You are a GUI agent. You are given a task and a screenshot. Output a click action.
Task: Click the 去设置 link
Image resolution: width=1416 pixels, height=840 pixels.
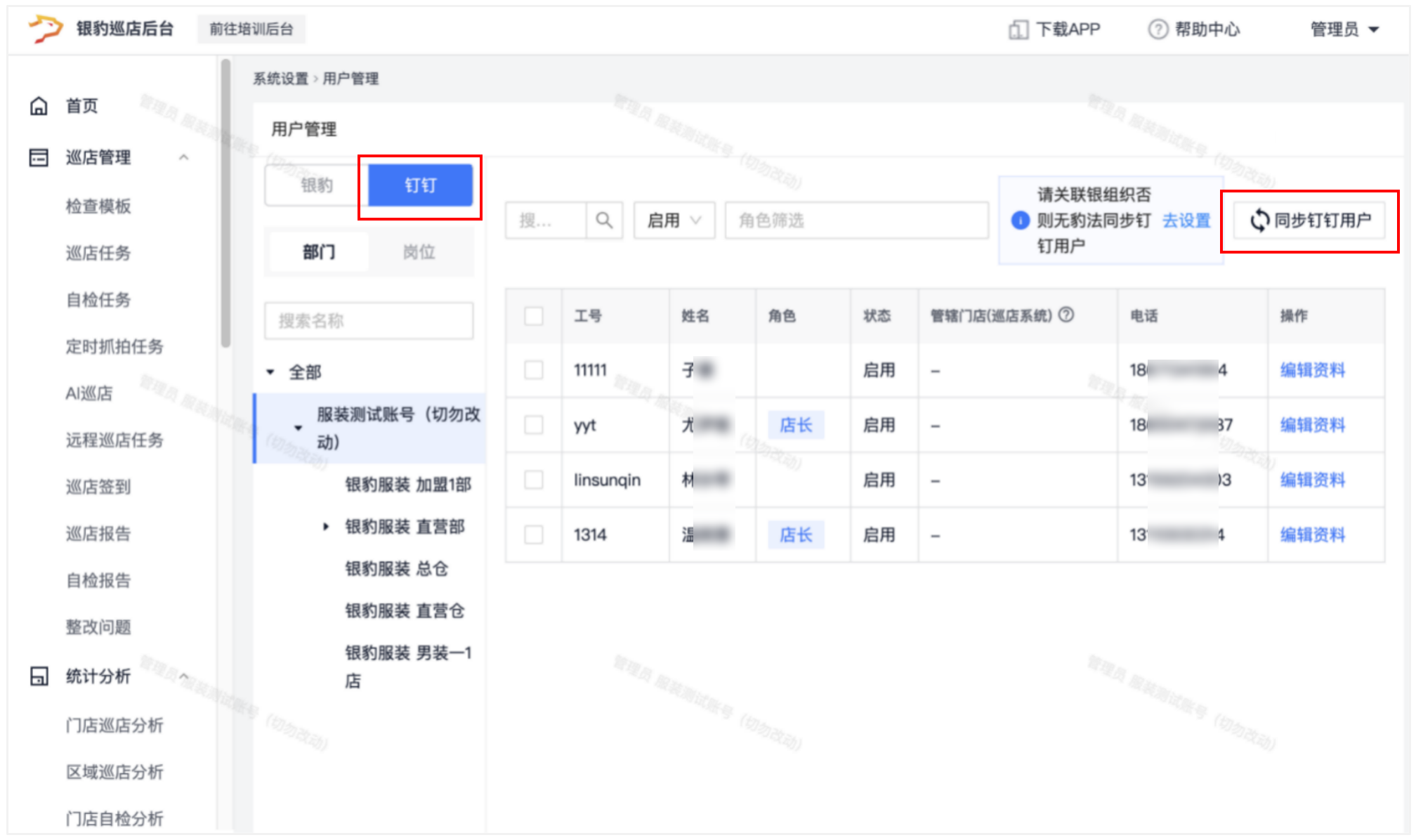pyautogui.click(x=1186, y=221)
